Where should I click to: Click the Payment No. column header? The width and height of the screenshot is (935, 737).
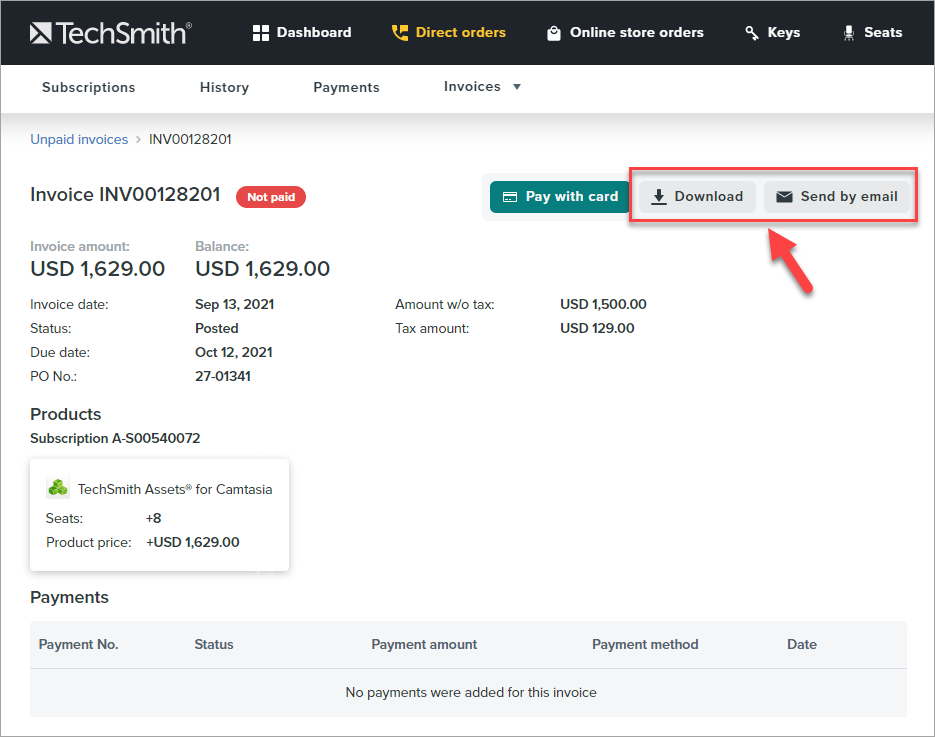(x=78, y=645)
